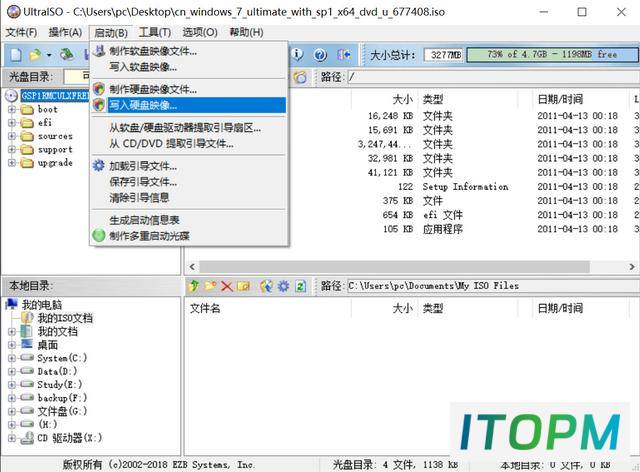Choose 保存引导文件... menu entry
This screenshot has width=640, height=472.
pyautogui.click(x=189, y=182)
